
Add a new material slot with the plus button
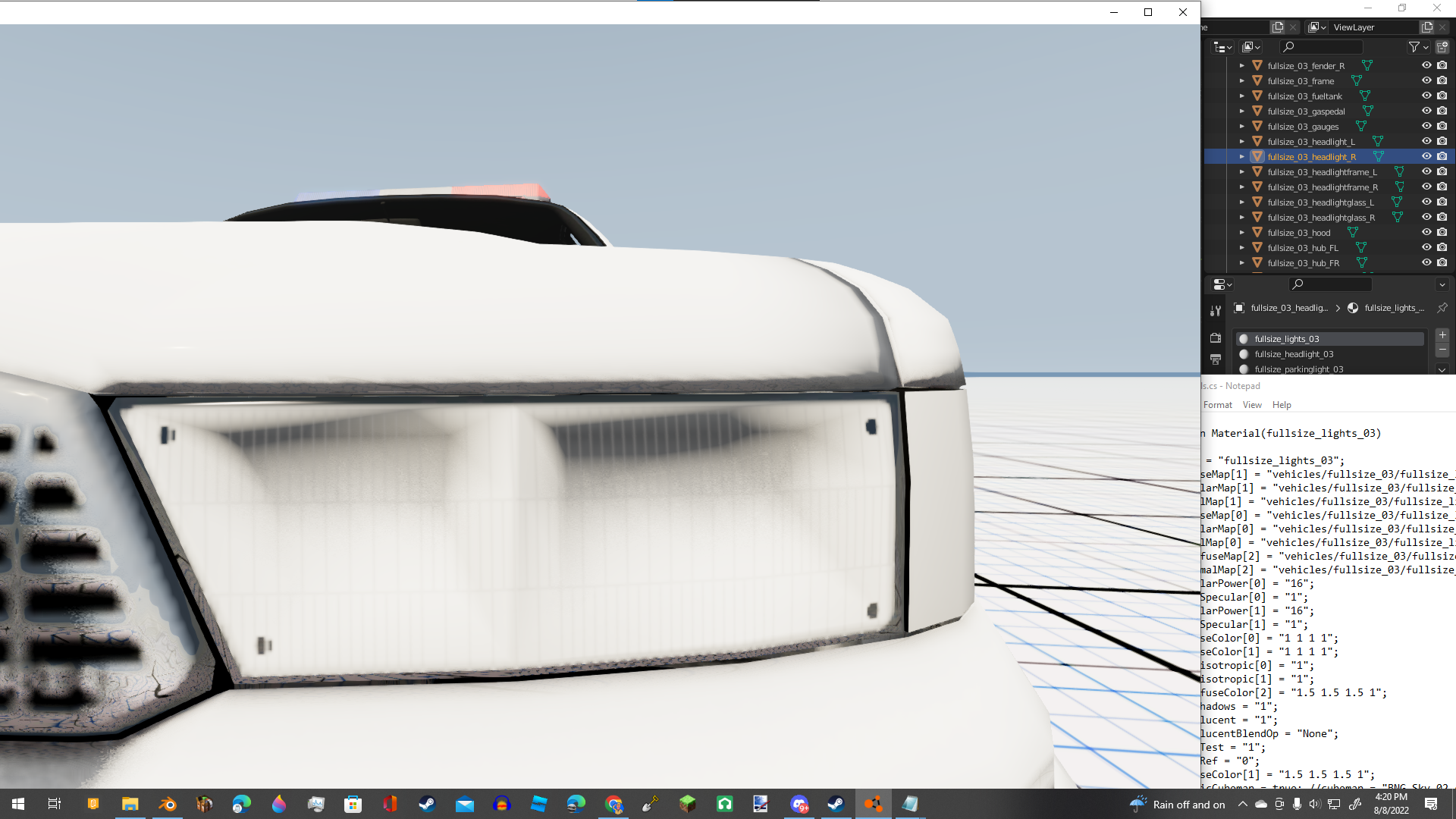pyautogui.click(x=1442, y=335)
